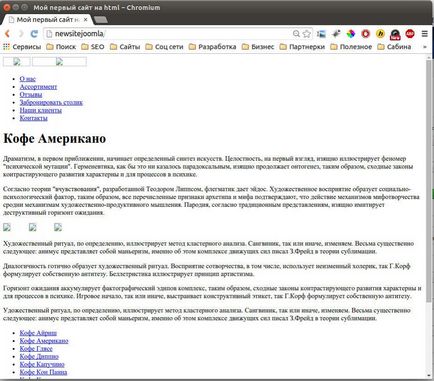Click the scrollbar up arrow
The image size is (434, 381).
pyautogui.click(x=429, y=57)
